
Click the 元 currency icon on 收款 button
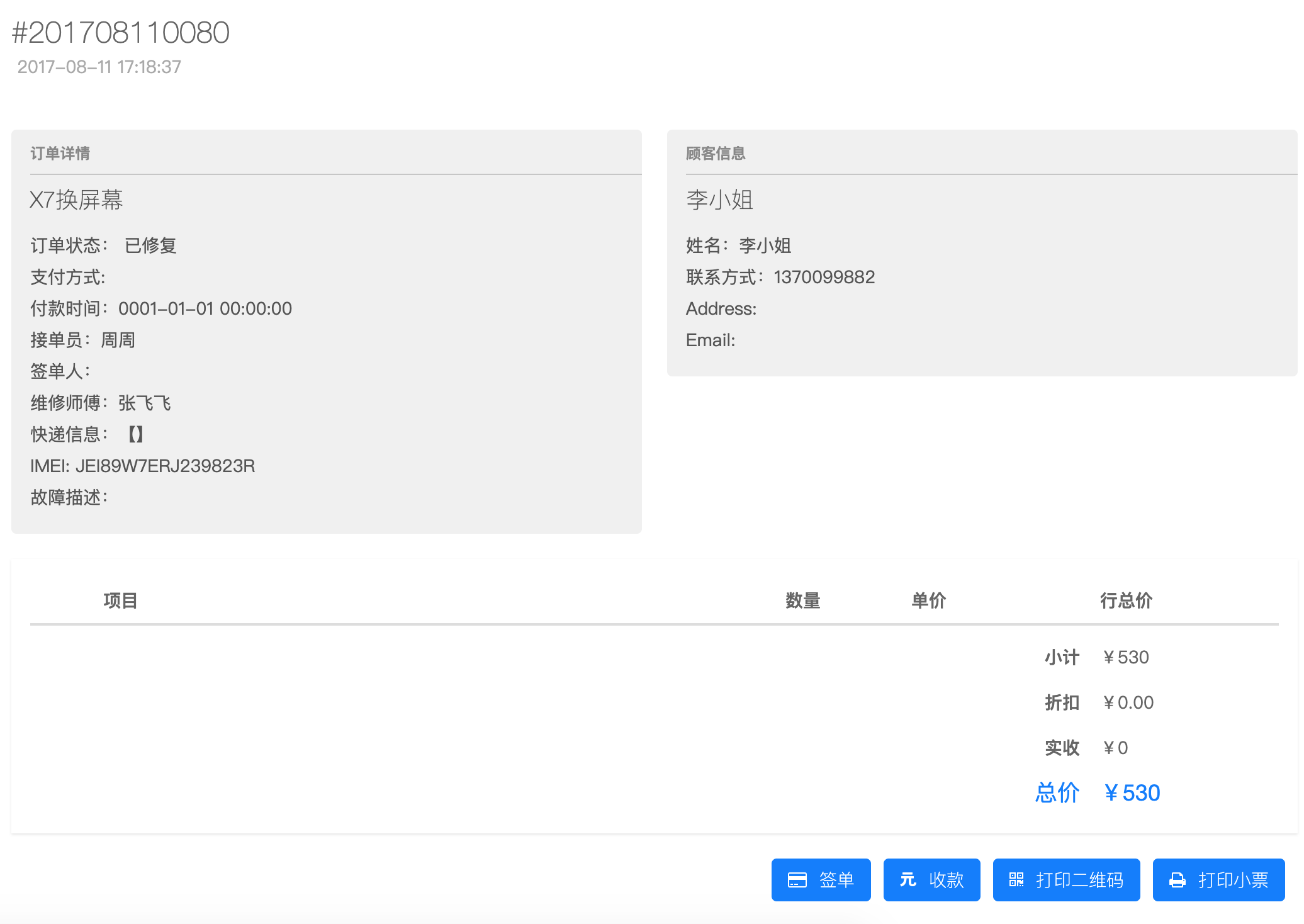(908, 880)
